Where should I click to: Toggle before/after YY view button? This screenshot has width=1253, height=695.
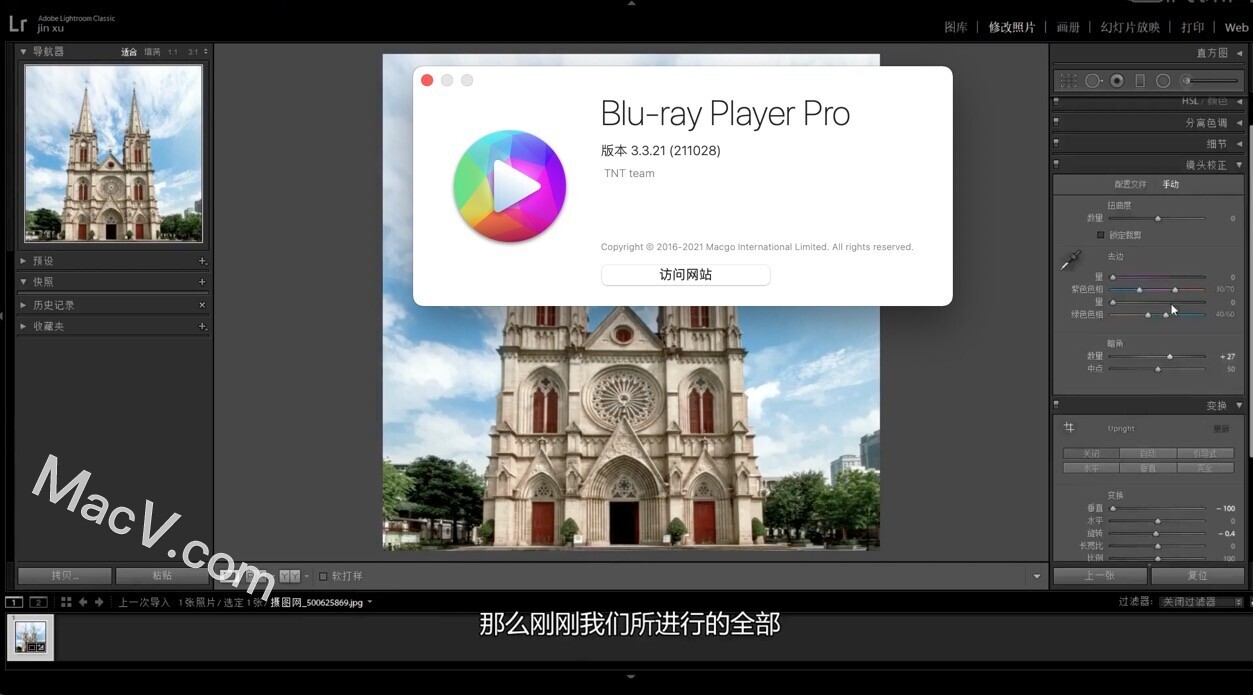click(289, 576)
